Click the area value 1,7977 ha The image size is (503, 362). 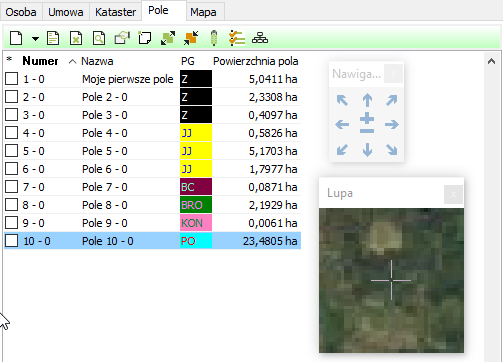point(273,169)
